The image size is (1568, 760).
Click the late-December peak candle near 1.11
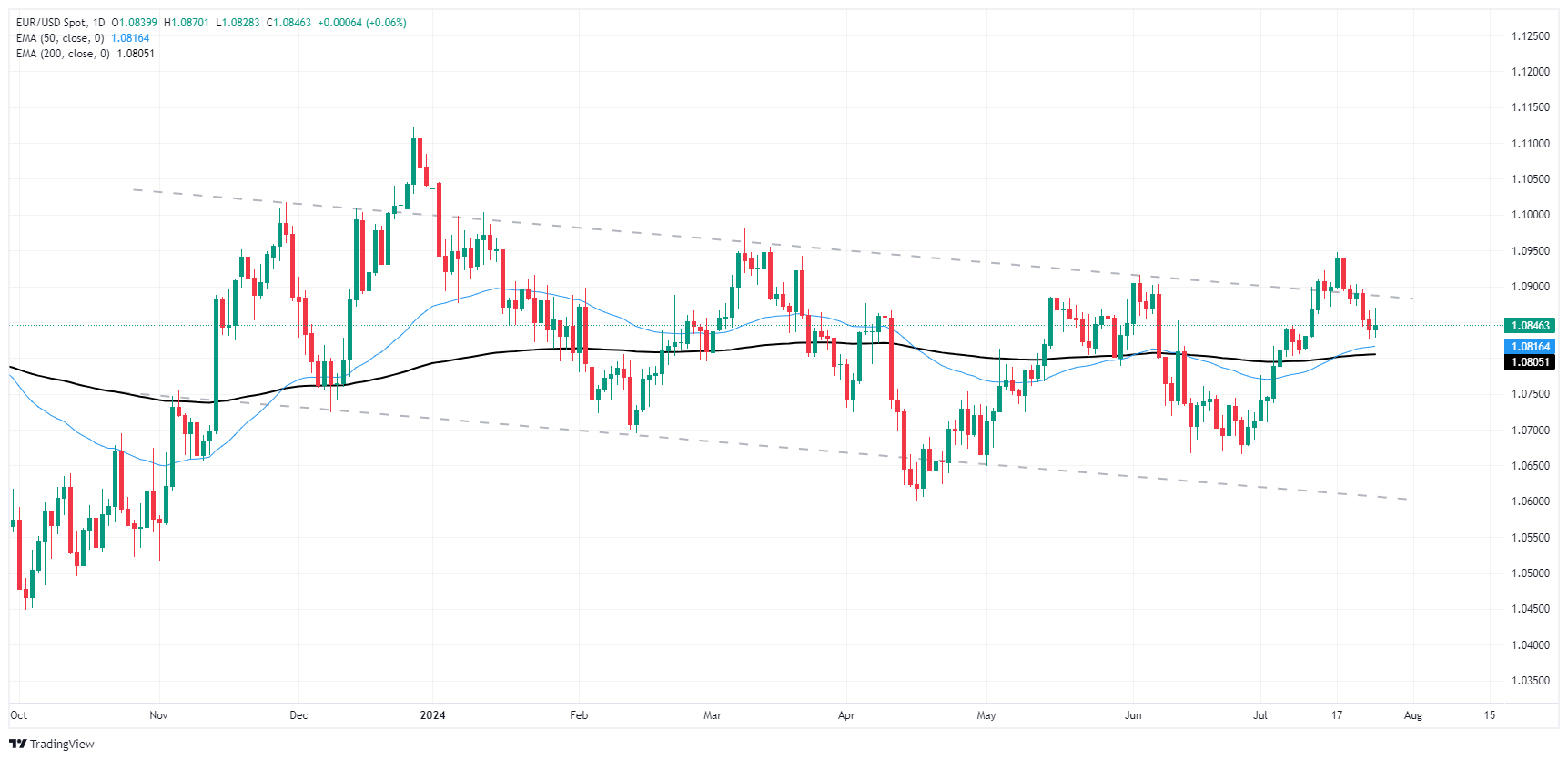[x=419, y=150]
